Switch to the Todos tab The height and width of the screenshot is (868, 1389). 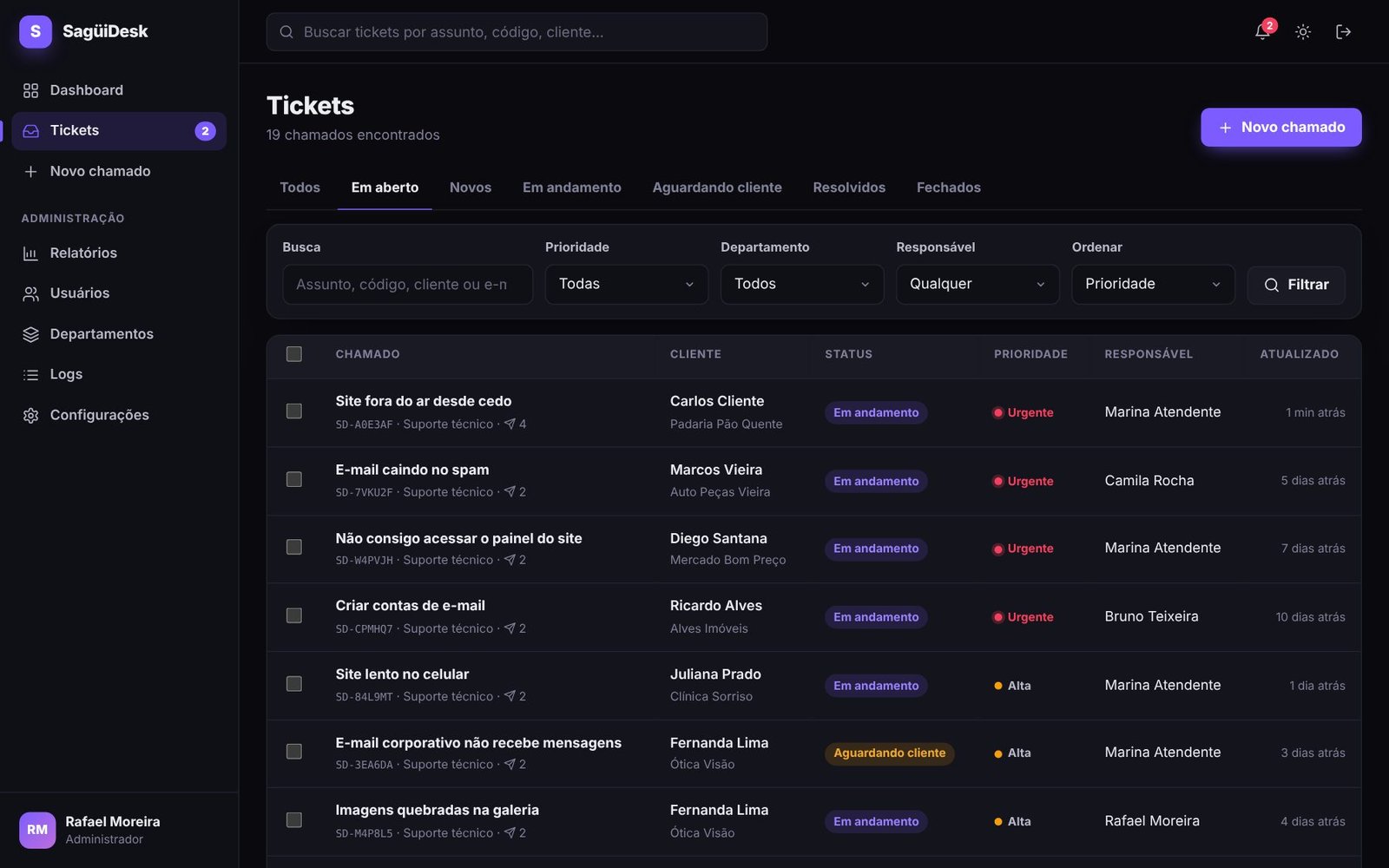[300, 187]
